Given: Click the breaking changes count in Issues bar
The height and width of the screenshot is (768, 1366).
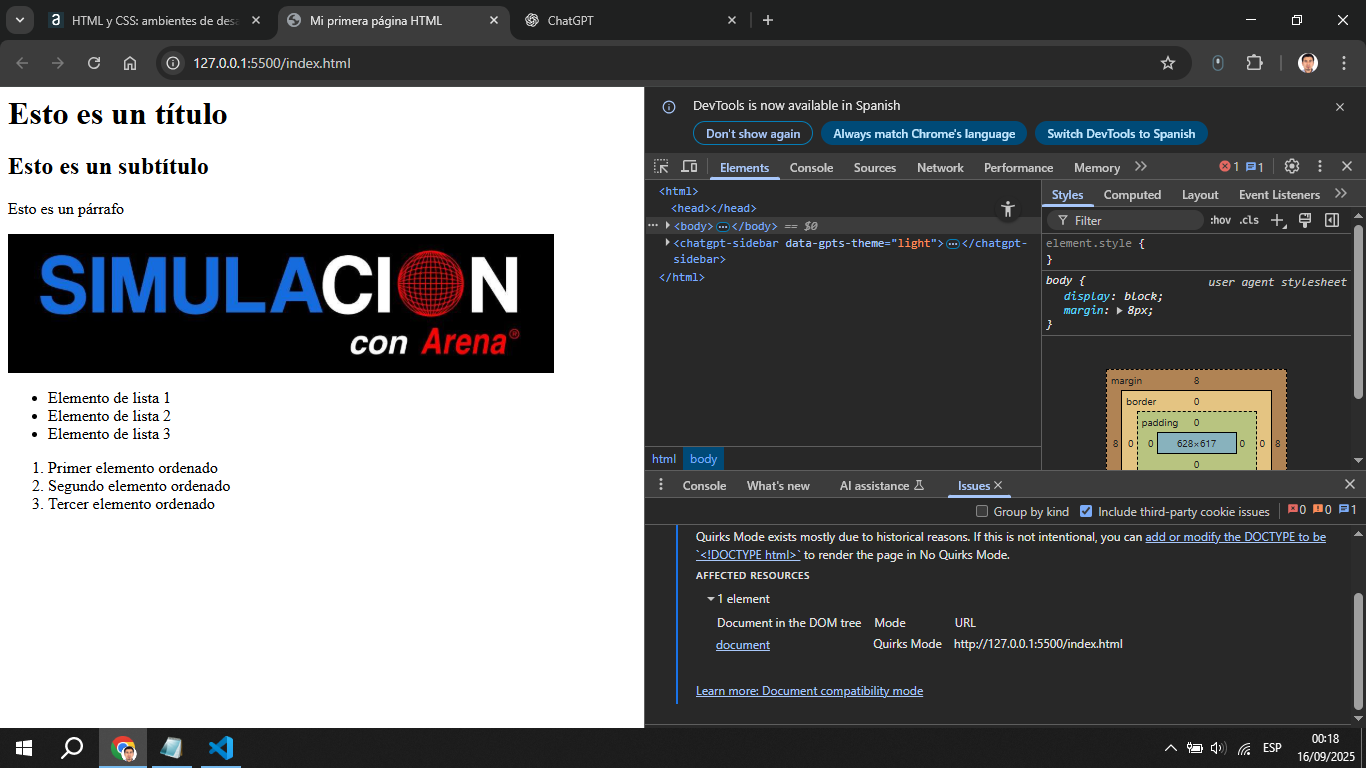Looking at the screenshot, I should pos(1322,510).
